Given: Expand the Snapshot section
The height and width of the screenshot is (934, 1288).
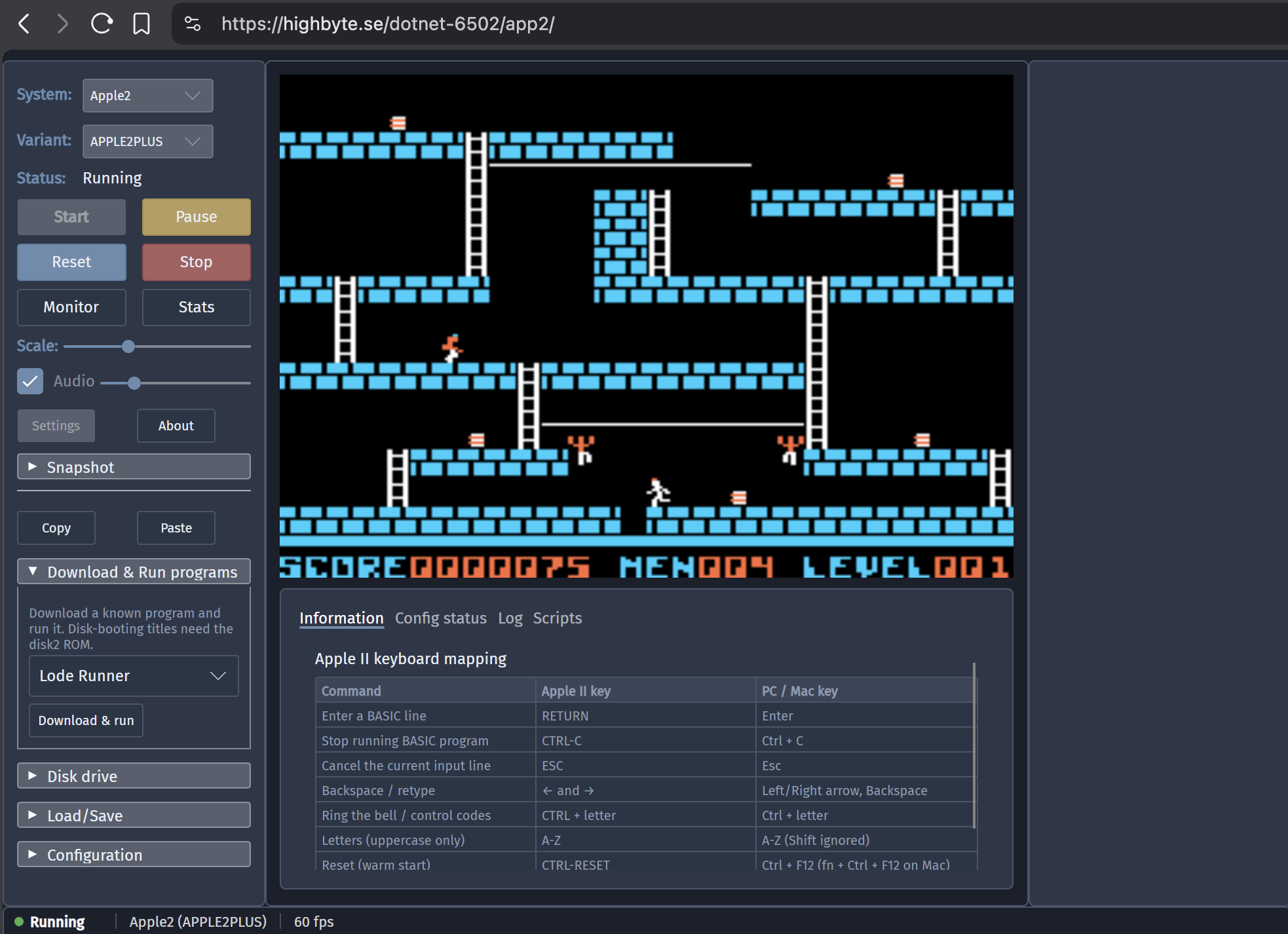Looking at the screenshot, I should 134,467.
